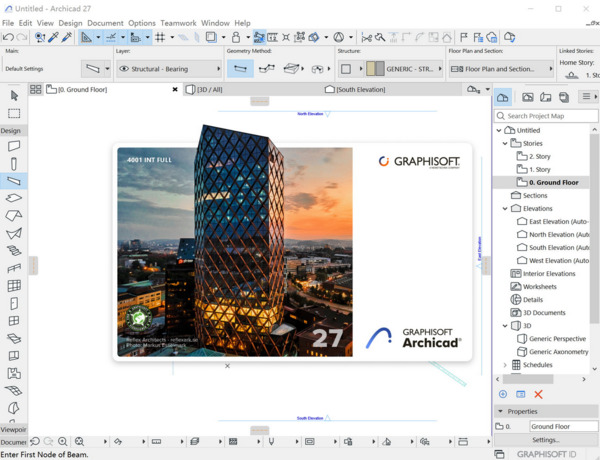Collapse the Stories tree node

[505, 144]
